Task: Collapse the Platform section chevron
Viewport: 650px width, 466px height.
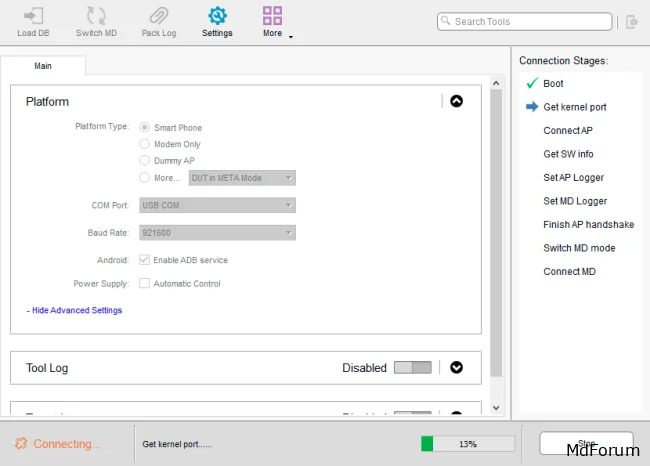Action: [456, 101]
